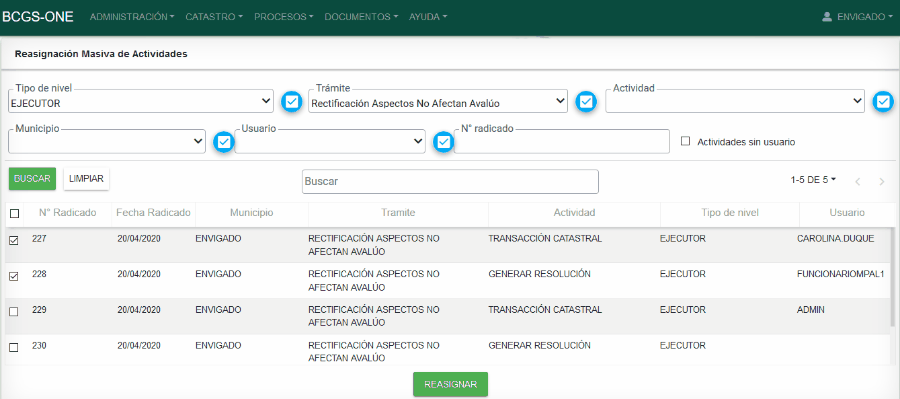Click the green BUSCAR button
Image resolution: width=900 pixels, height=399 pixels.
(32, 179)
